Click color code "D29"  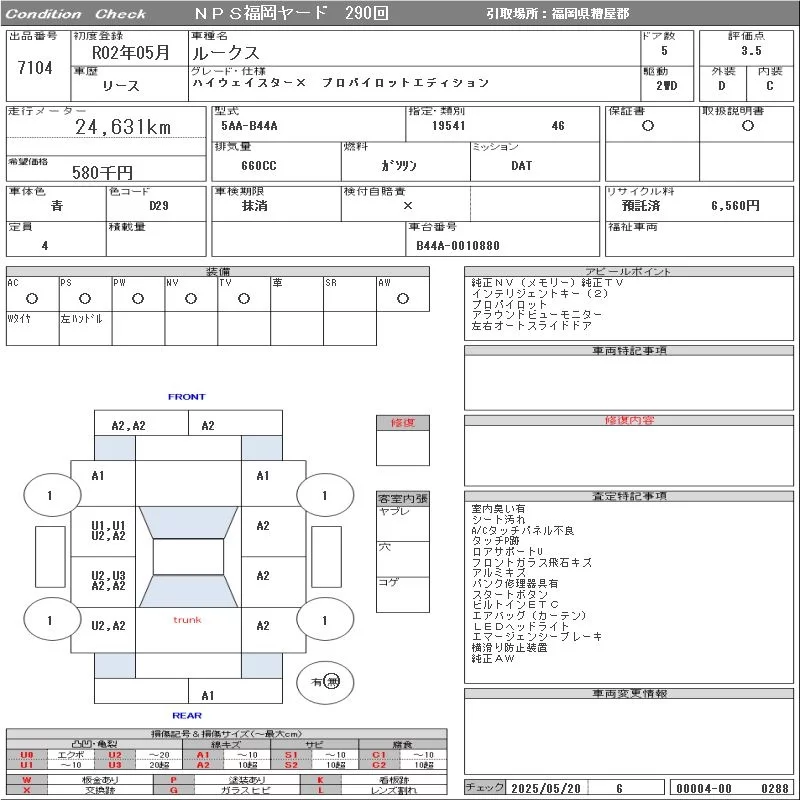tap(159, 206)
